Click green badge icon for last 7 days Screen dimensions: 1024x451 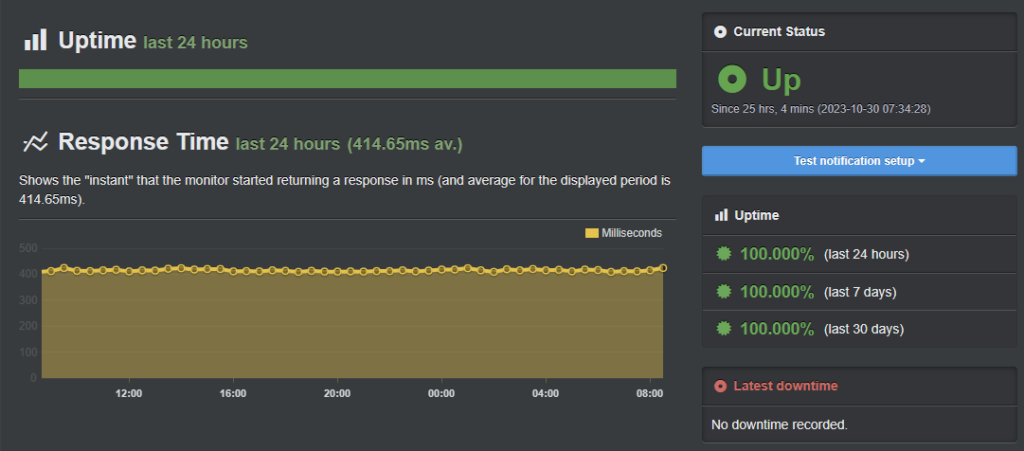pyautogui.click(x=723, y=291)
